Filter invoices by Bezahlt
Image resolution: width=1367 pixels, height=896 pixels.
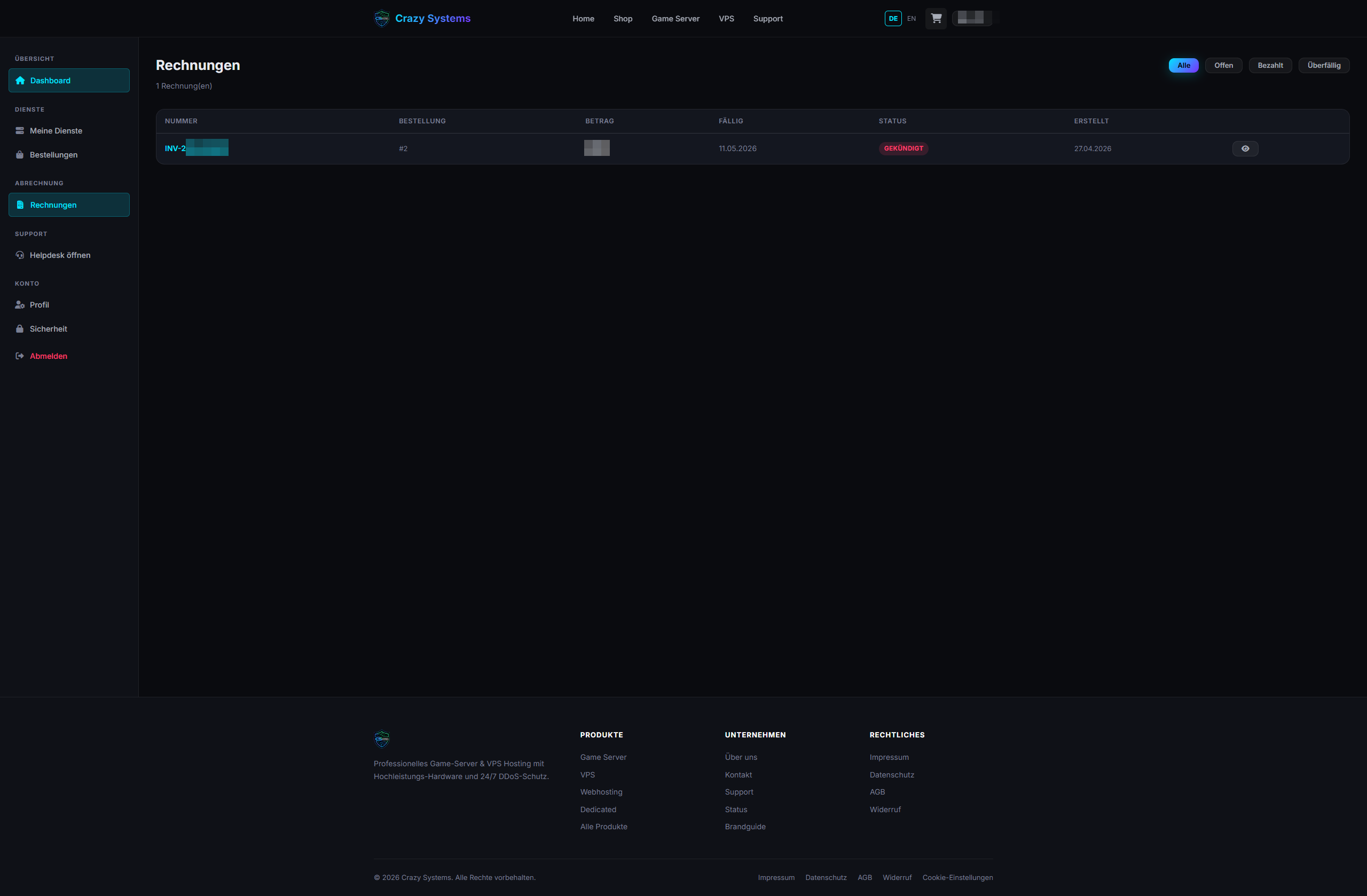point(1269,66)
